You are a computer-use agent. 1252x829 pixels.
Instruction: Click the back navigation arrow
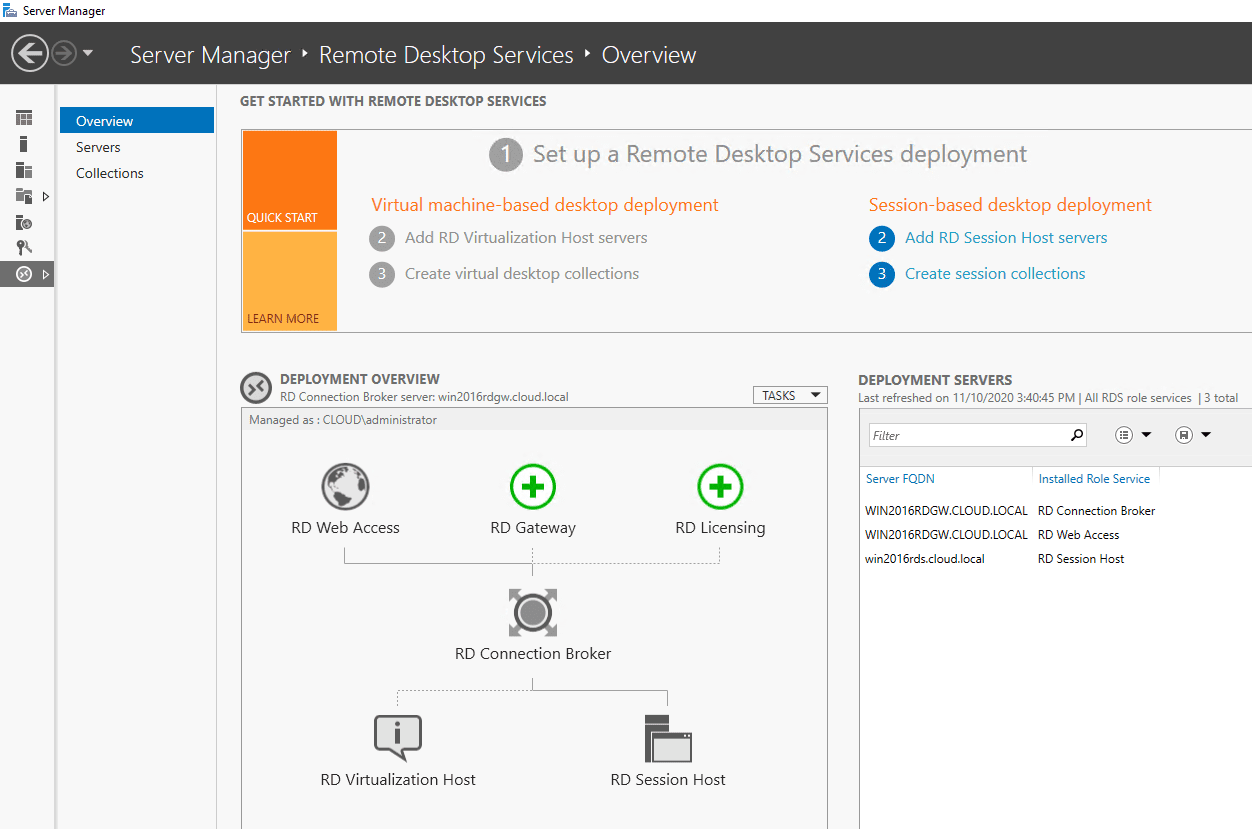31,53
